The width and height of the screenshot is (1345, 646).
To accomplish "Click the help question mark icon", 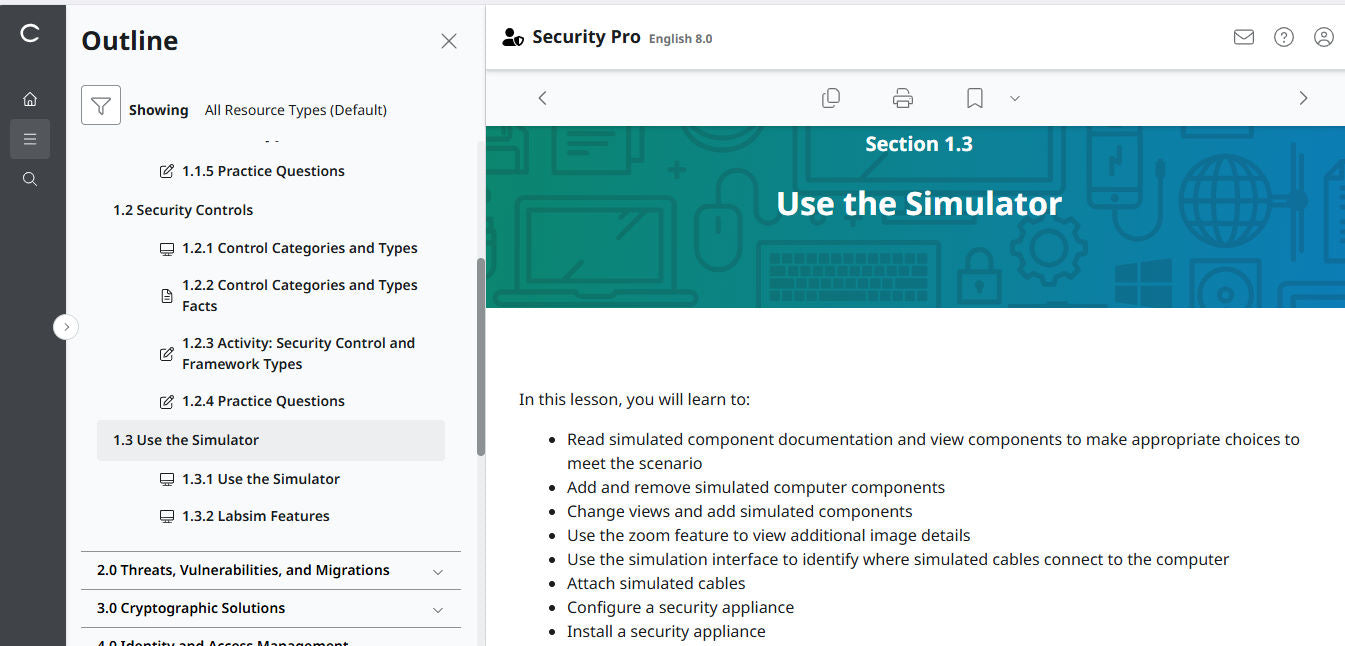I will (x=1283, y=36).
